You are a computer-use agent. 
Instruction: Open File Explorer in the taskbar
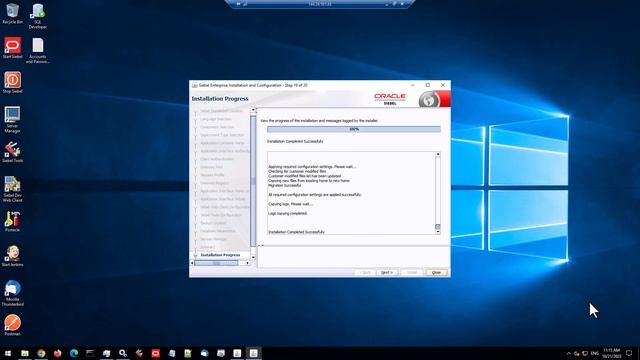point(25,353)
